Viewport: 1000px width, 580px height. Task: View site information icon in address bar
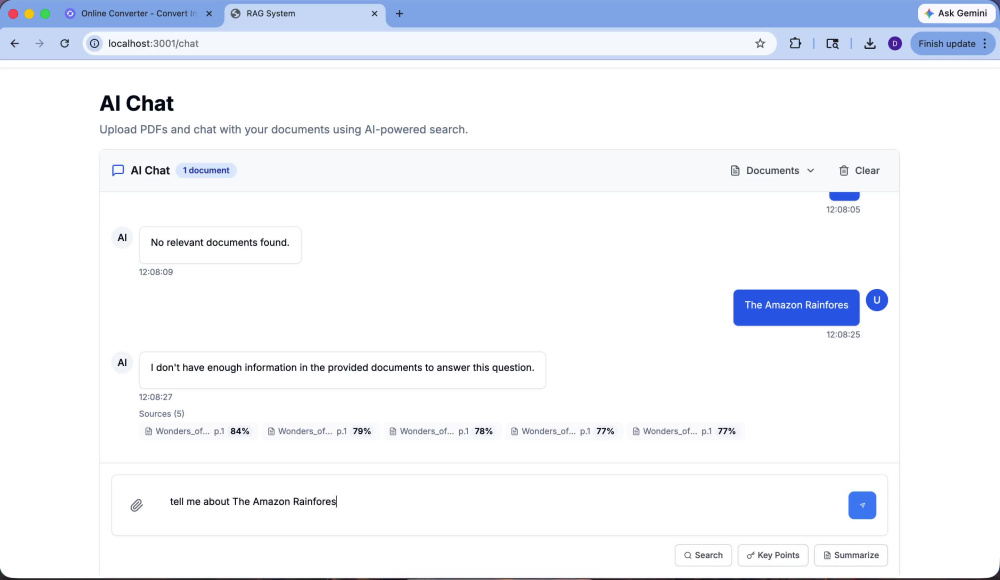tap(94, 43)
